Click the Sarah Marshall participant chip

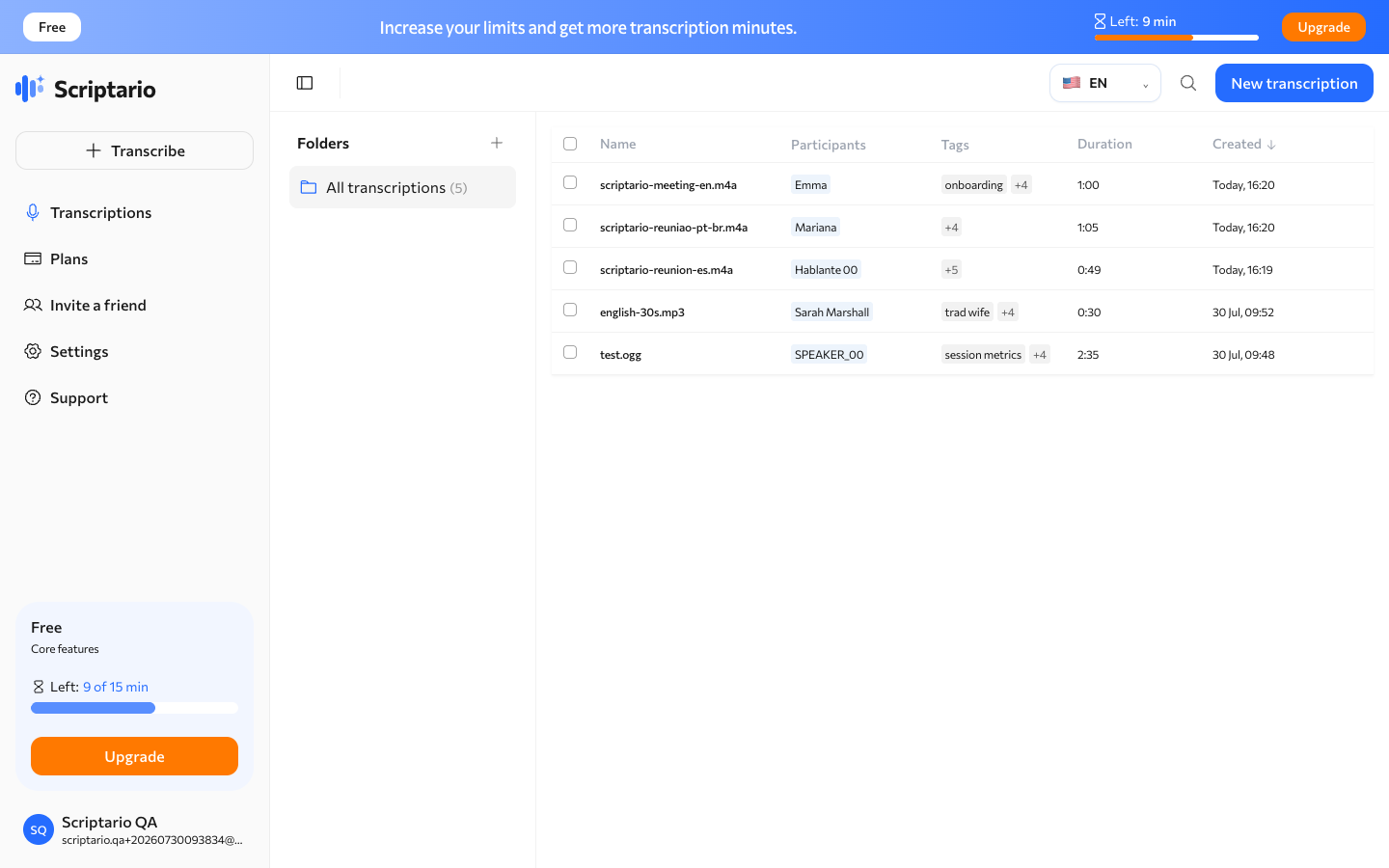coord(832,312)
